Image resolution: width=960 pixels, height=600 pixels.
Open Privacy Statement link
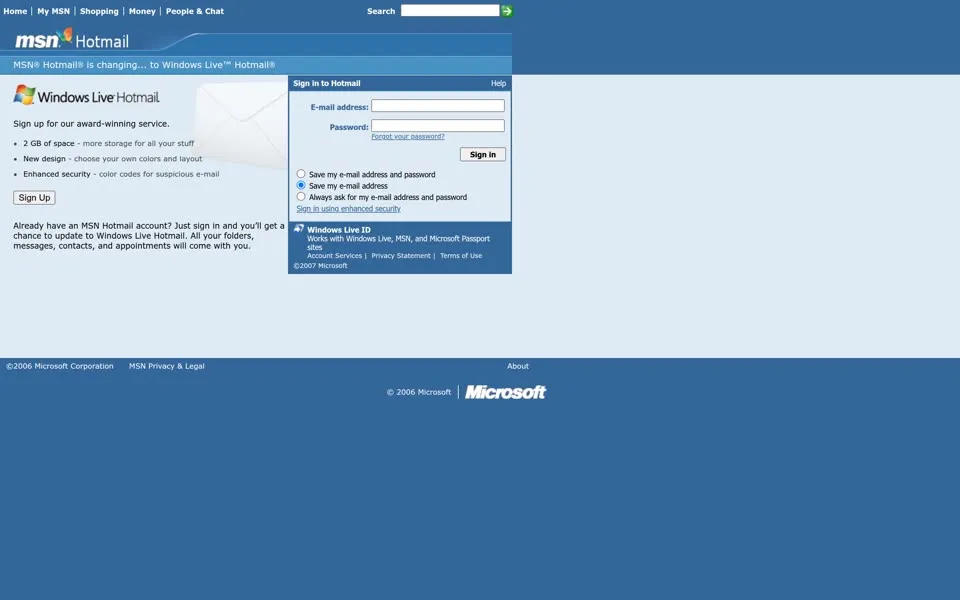coord(401,256)
